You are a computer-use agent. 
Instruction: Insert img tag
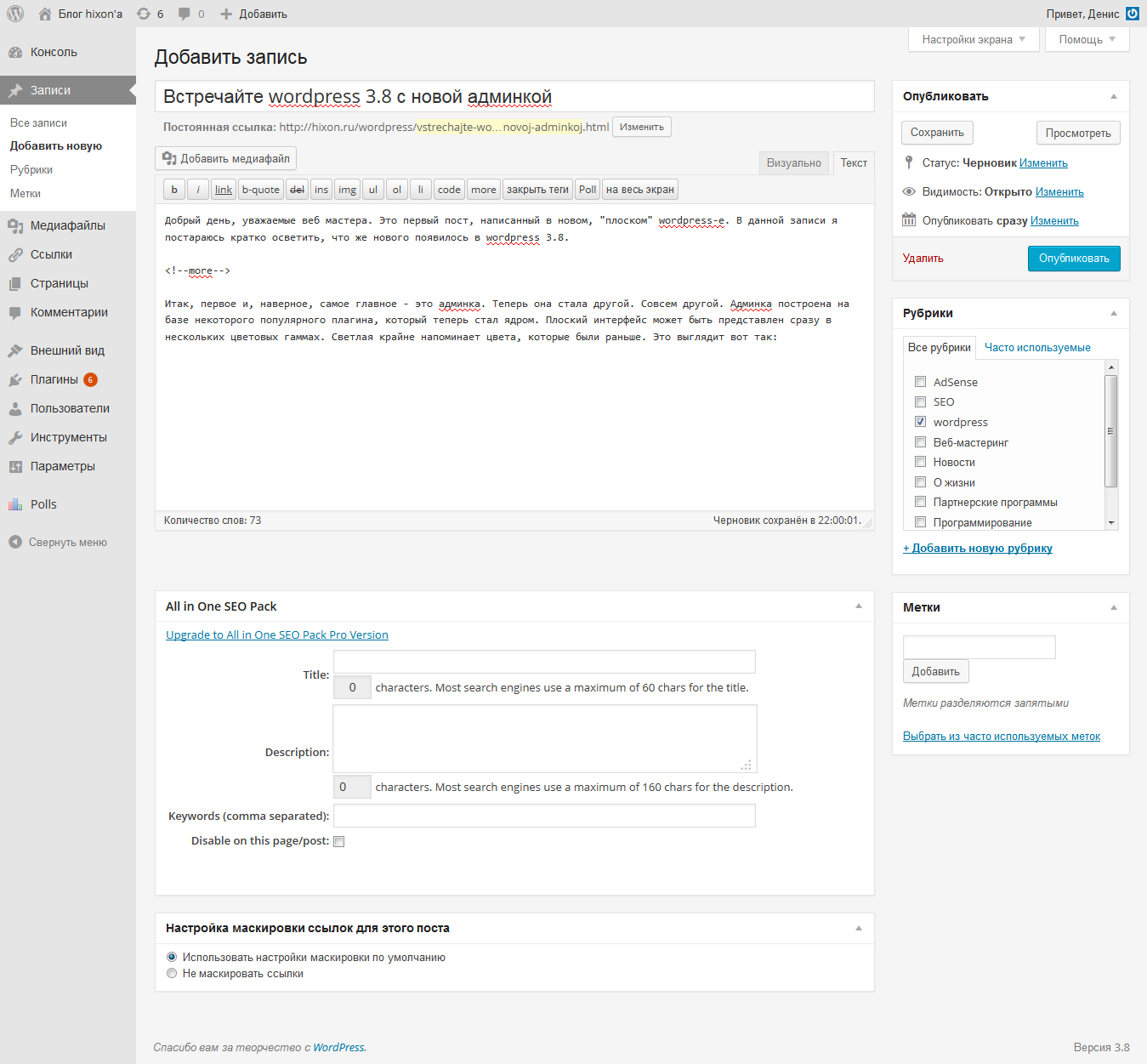click(x=348, y=190)
